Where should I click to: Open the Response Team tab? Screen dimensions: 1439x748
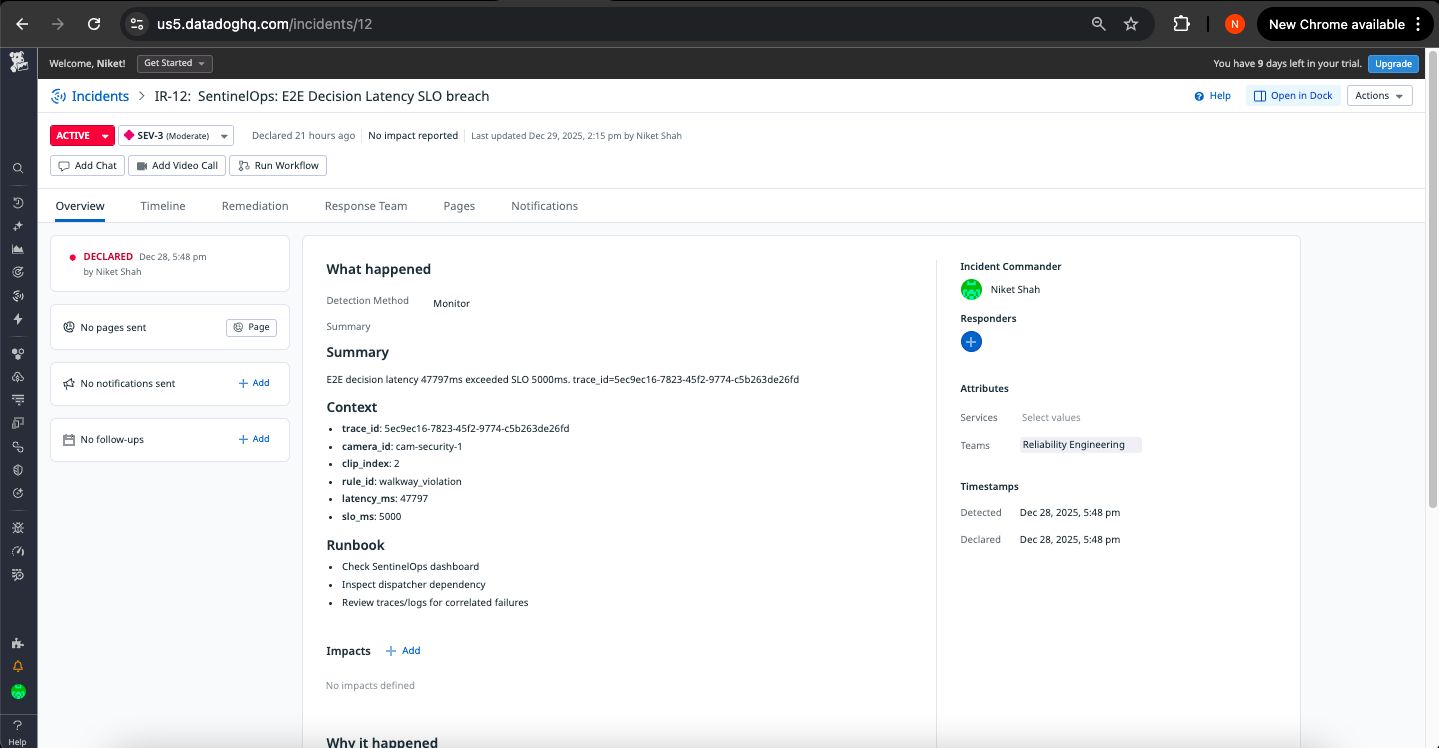pos(366,206)
